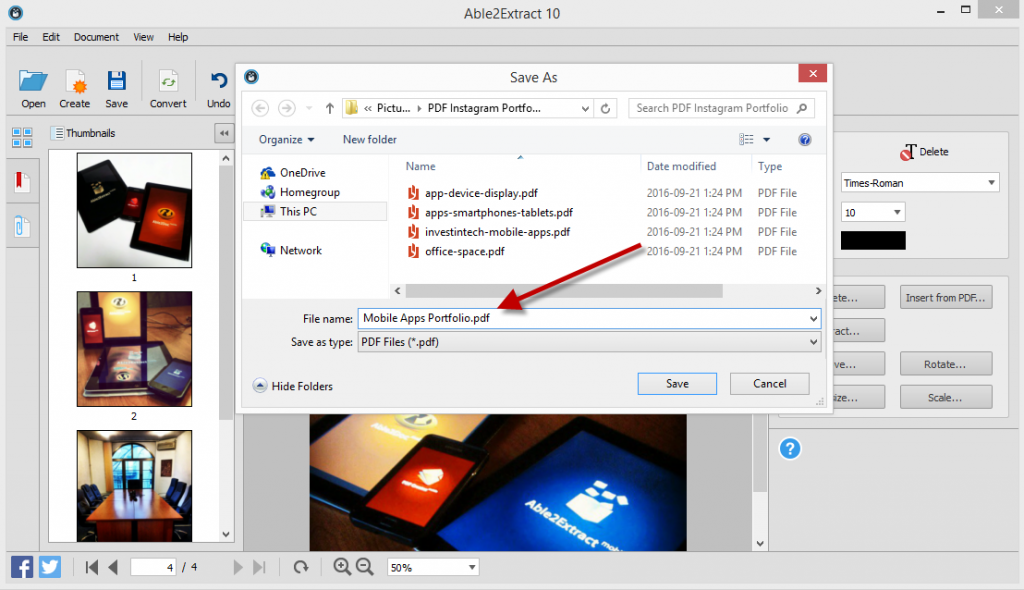This screenshot has width=1024, height=590.
Task: Click the Open folder toolbar icon
Action: point(33,81)
